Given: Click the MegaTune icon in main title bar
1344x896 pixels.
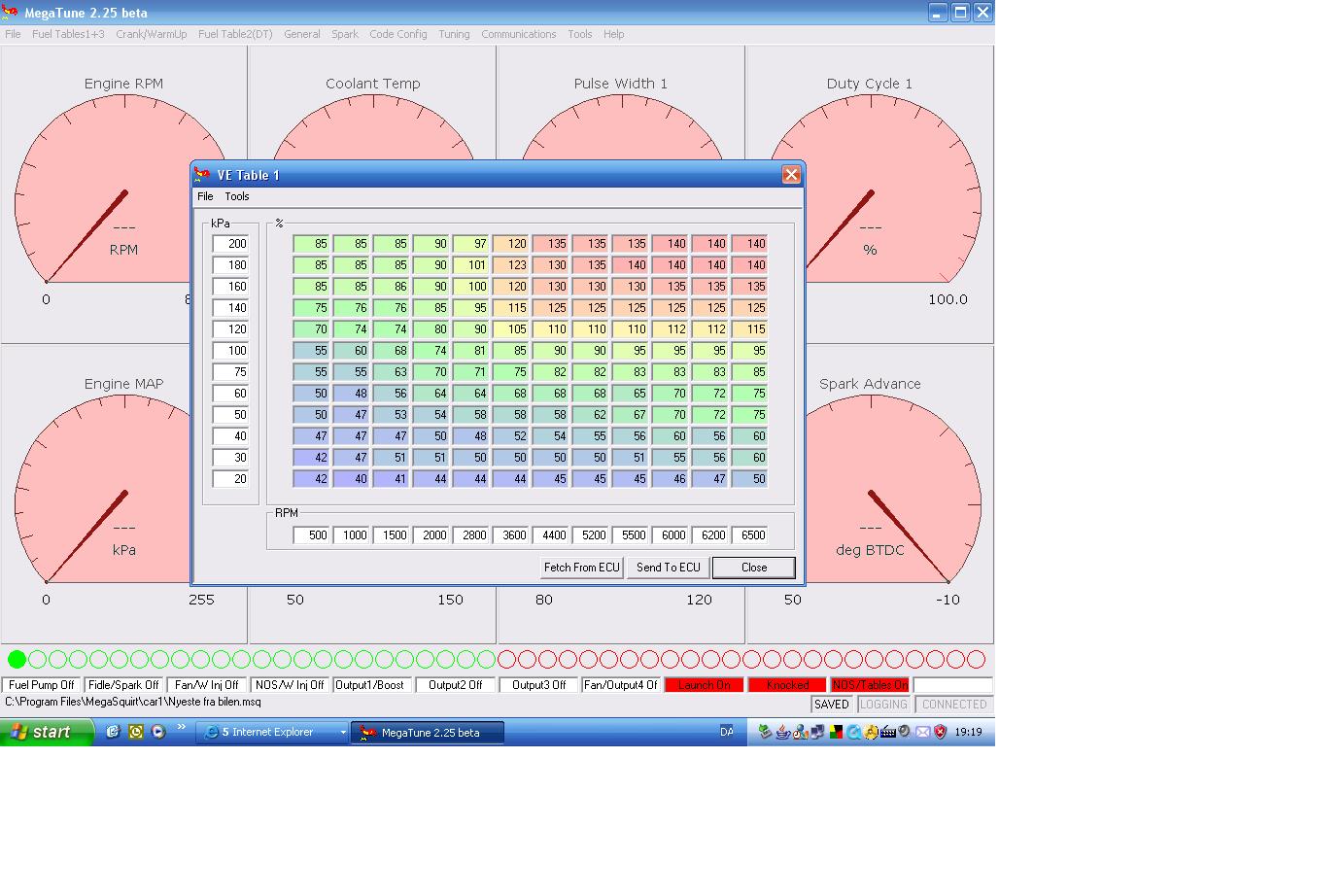Looking at the screenshot, I should coord(11,13).
